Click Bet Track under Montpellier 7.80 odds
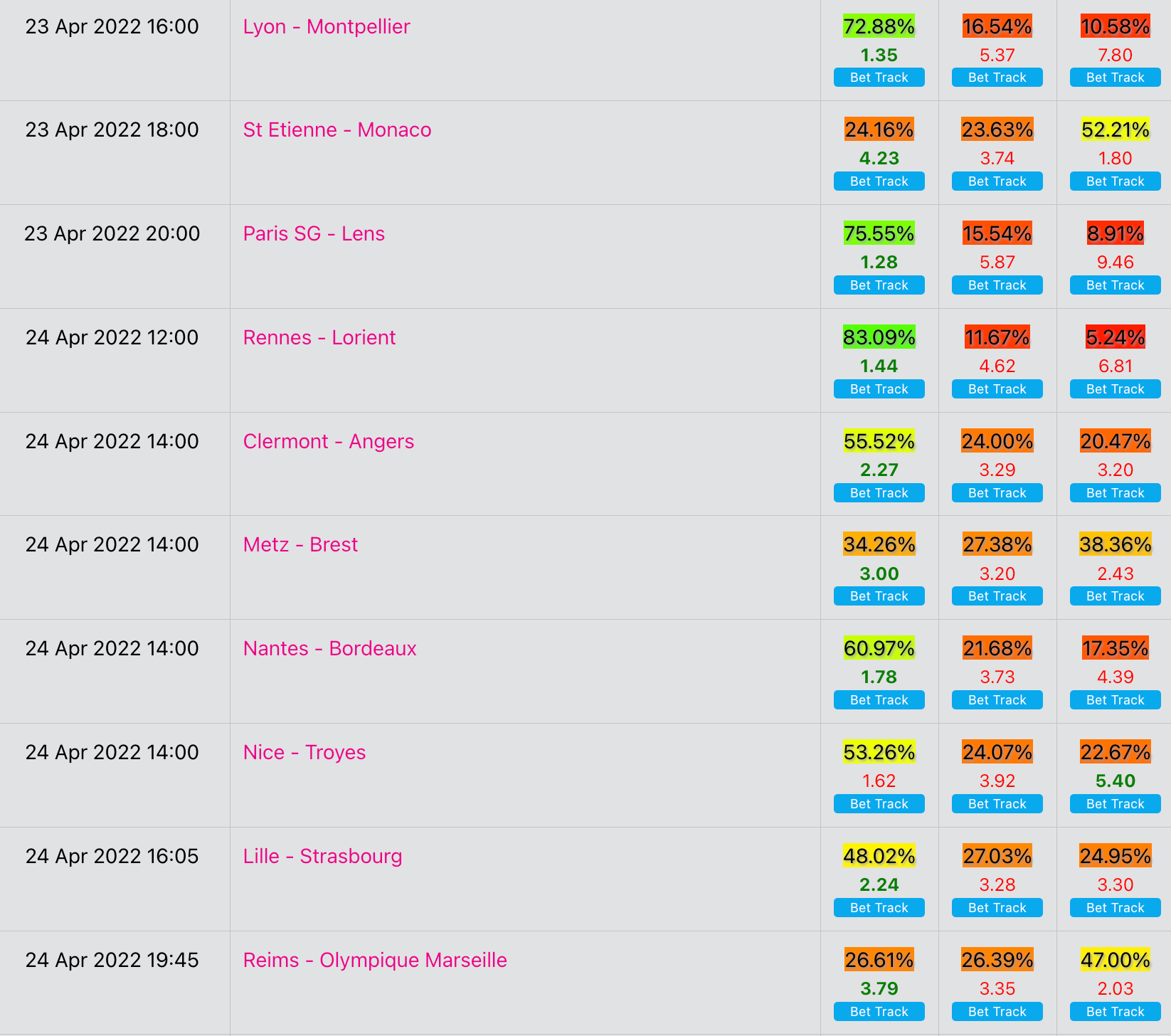 pyautogui.click(x=1116, y=78)
